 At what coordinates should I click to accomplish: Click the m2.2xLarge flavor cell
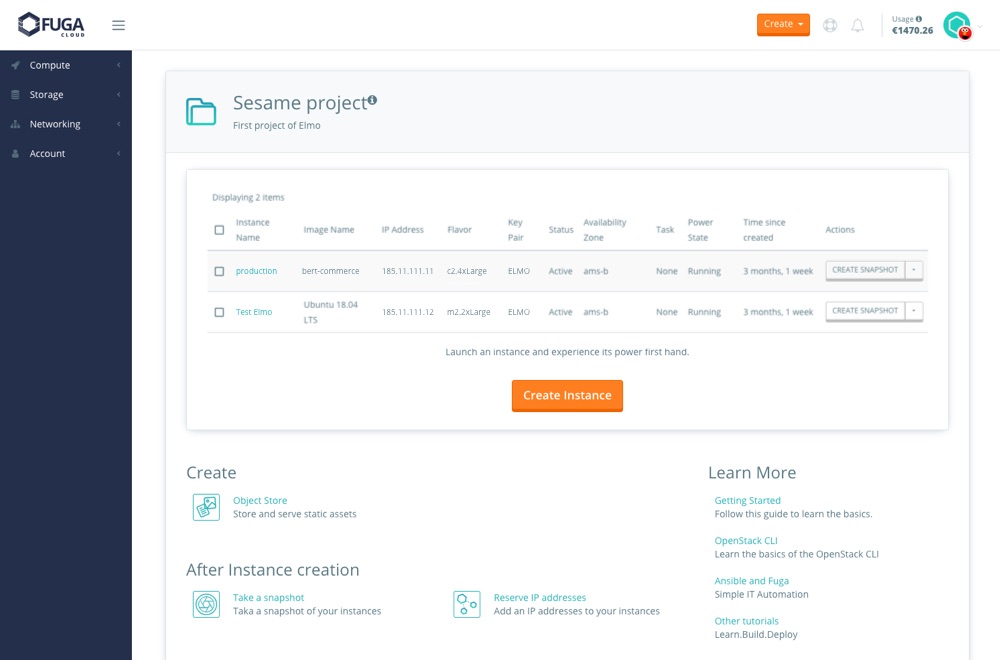tap(469, 312)
